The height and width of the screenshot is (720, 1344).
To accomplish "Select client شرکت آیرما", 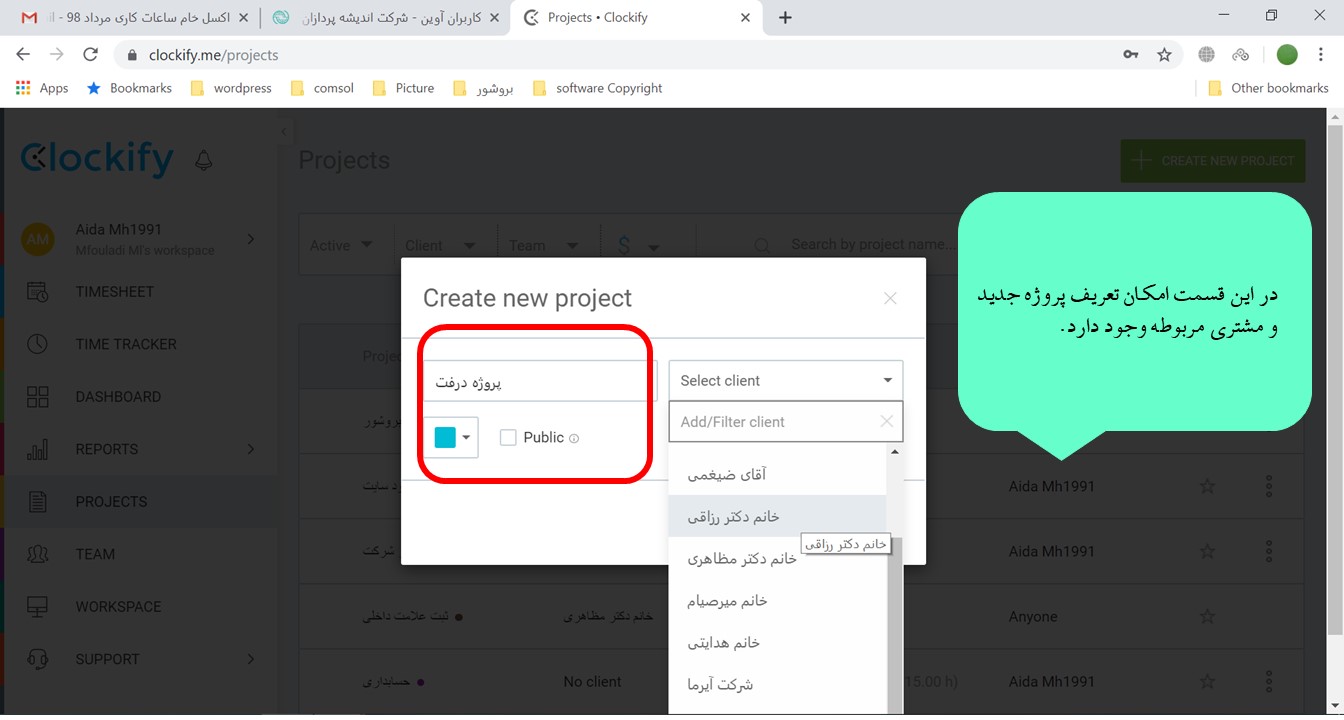I will click(777, 685).
